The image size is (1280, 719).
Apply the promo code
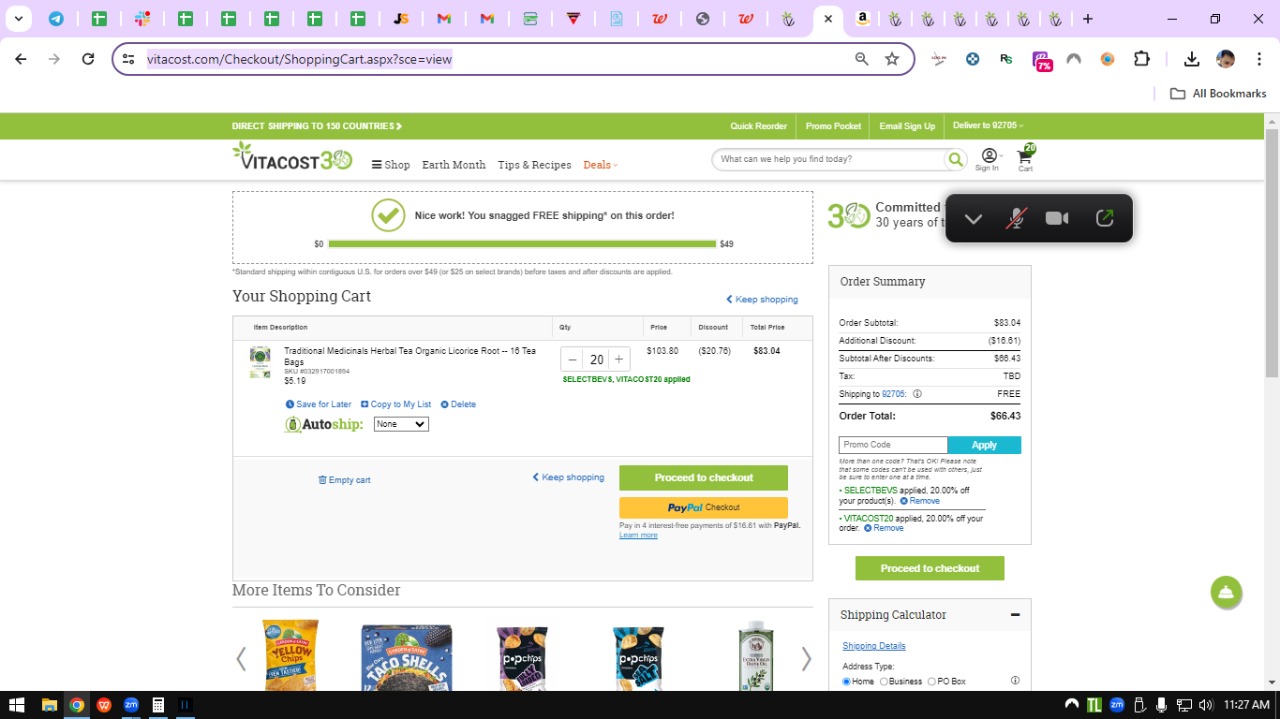[984, 445]
